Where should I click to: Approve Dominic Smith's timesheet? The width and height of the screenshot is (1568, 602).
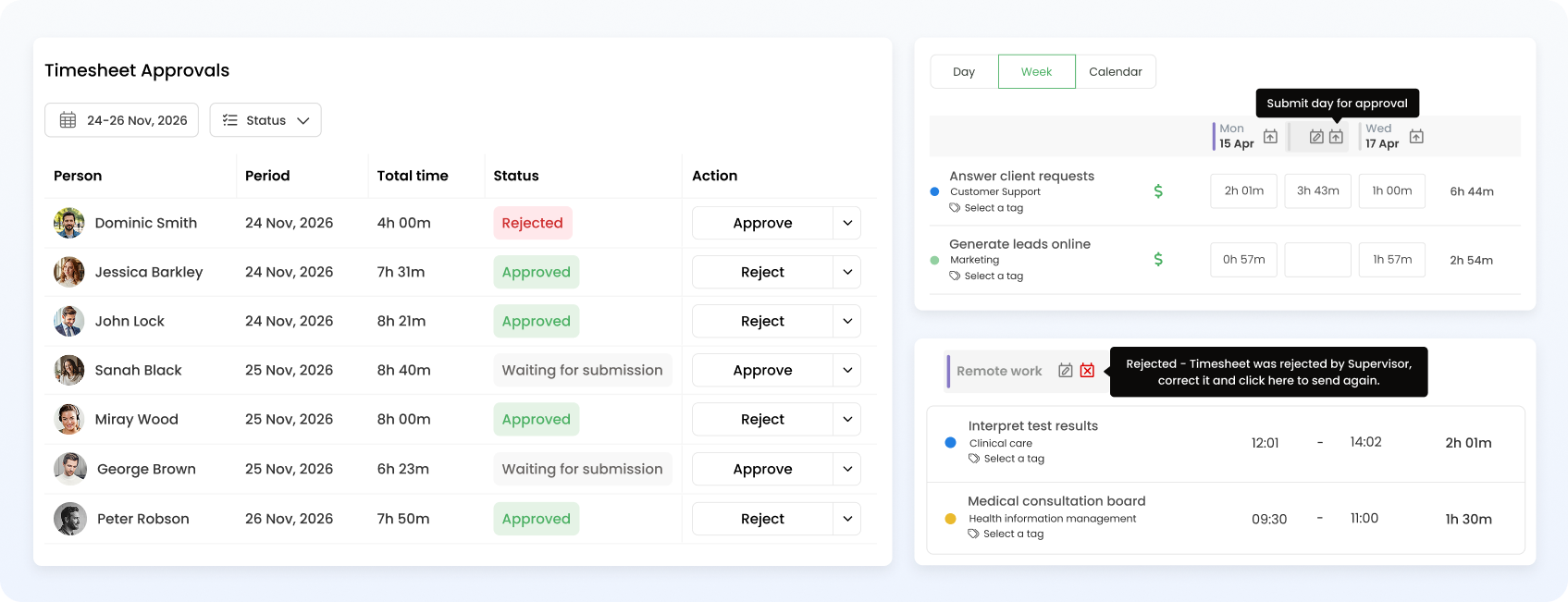coord(762,223)
